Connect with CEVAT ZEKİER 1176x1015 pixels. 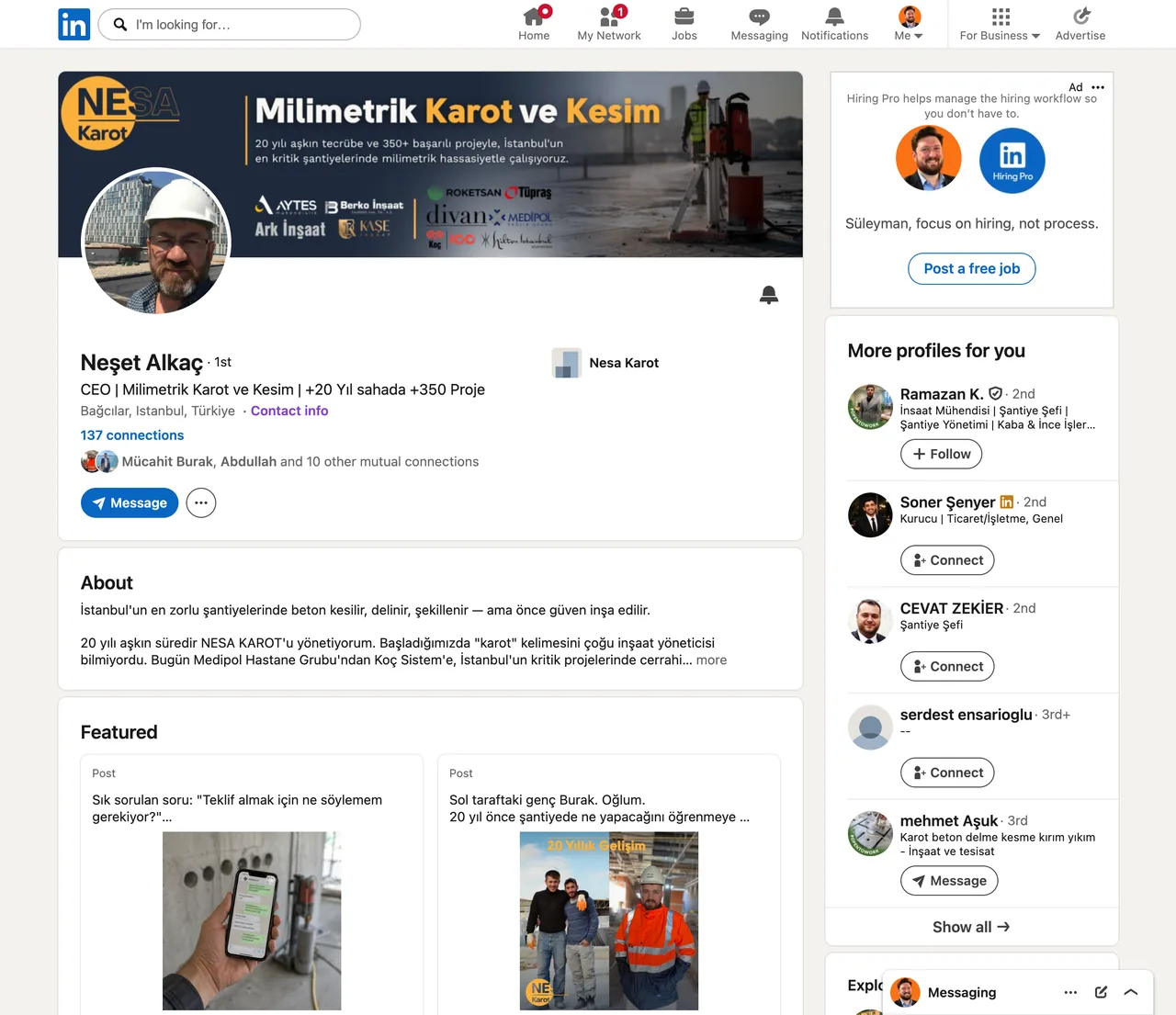click(947, 667)
